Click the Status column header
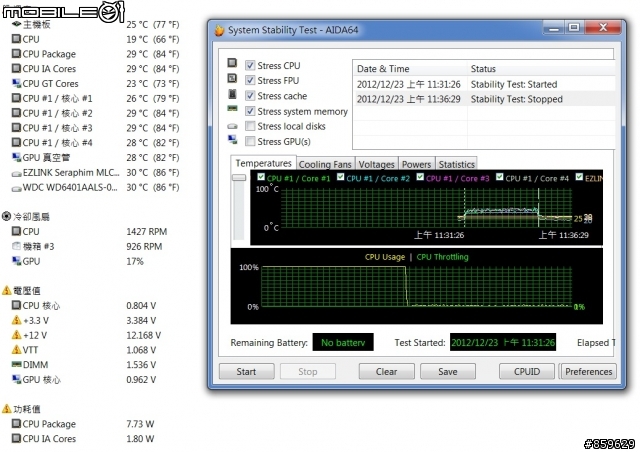Screen dimensions: 640x452 (x=540, y=69)
